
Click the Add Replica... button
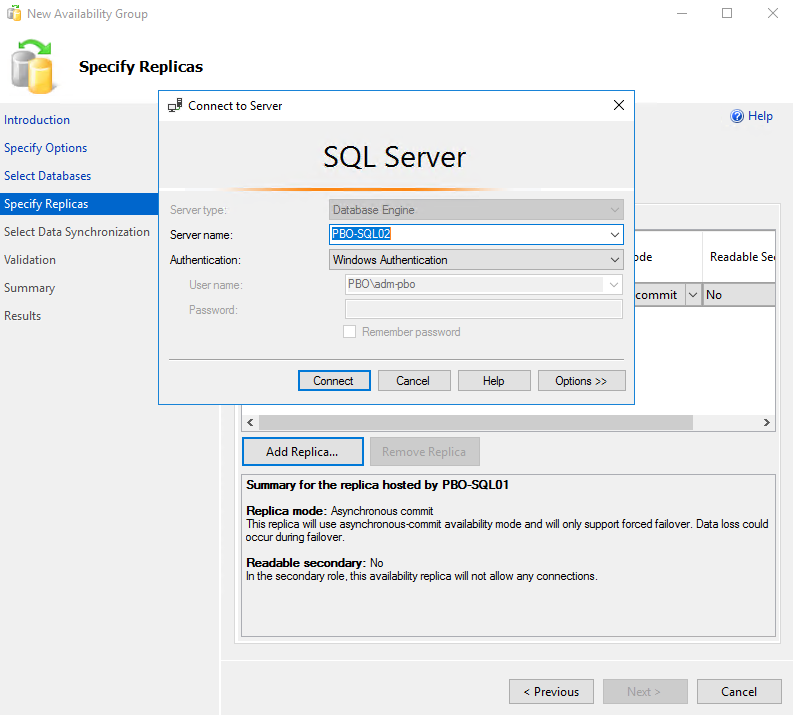(302, 452)
